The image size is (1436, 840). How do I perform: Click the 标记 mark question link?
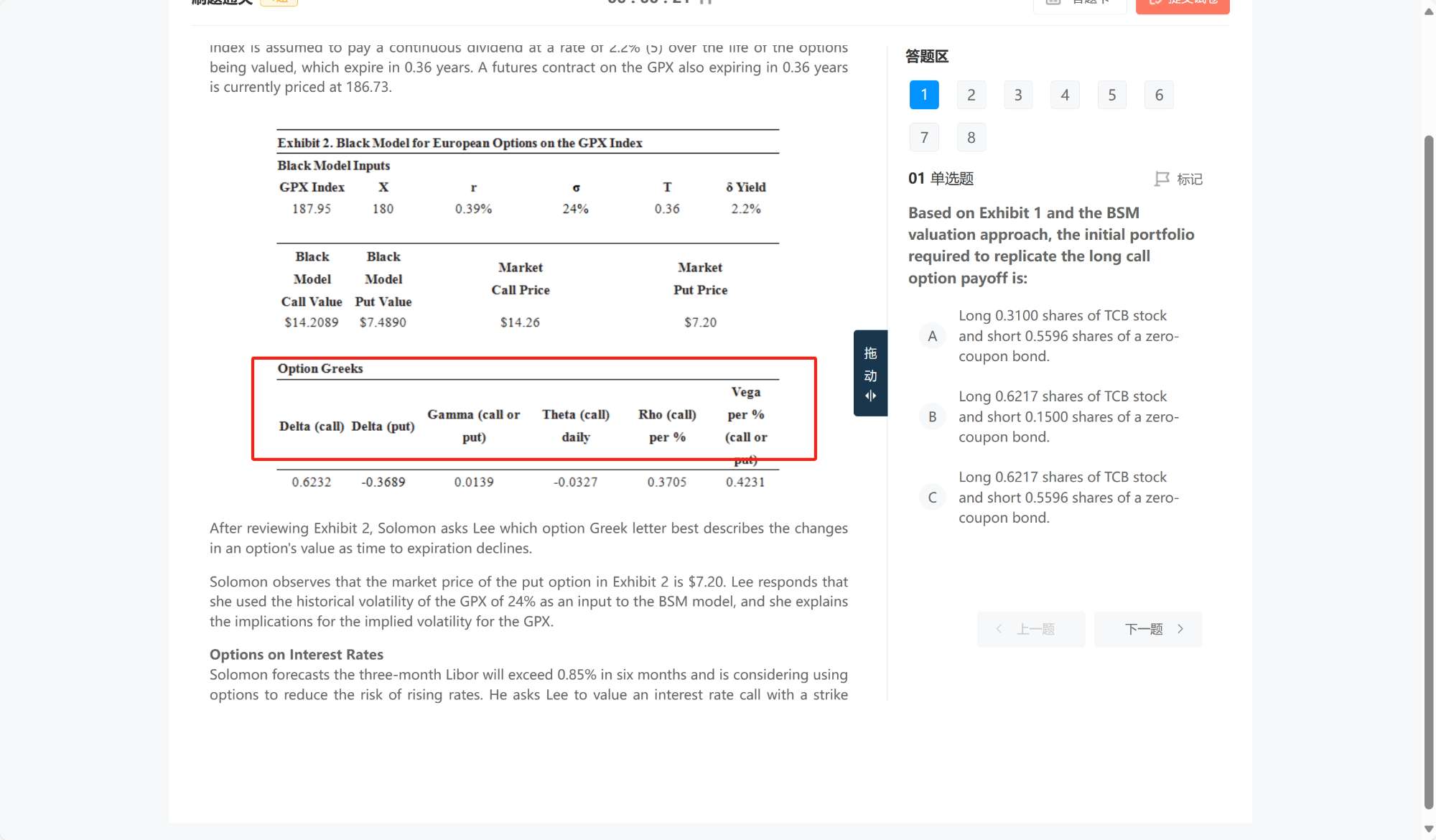coord(1189,179)
